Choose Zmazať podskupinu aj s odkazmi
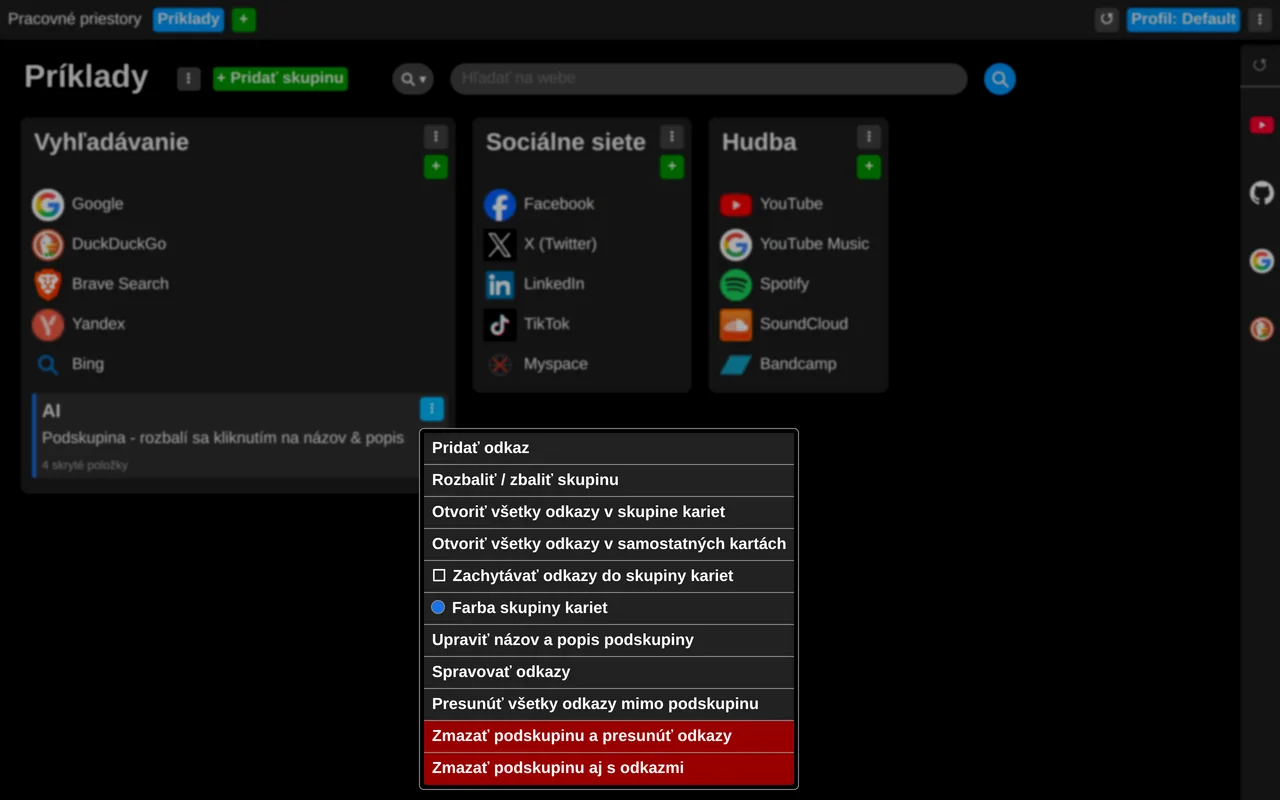Image resolution: width=1280 pixels, height=800 pixels. tap(608, 768)
